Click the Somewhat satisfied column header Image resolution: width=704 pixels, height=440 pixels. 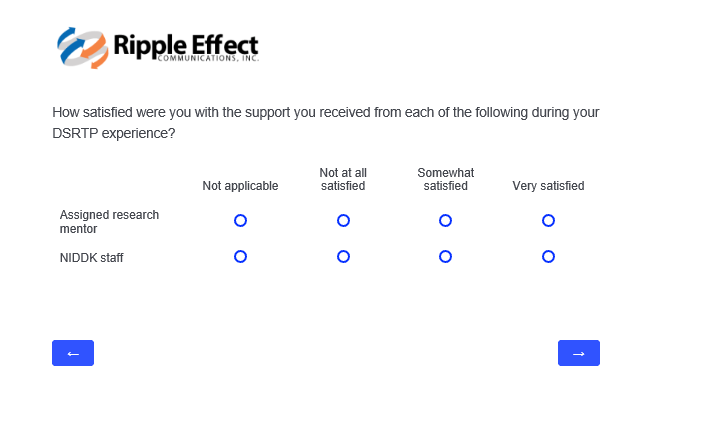(445, 179)
